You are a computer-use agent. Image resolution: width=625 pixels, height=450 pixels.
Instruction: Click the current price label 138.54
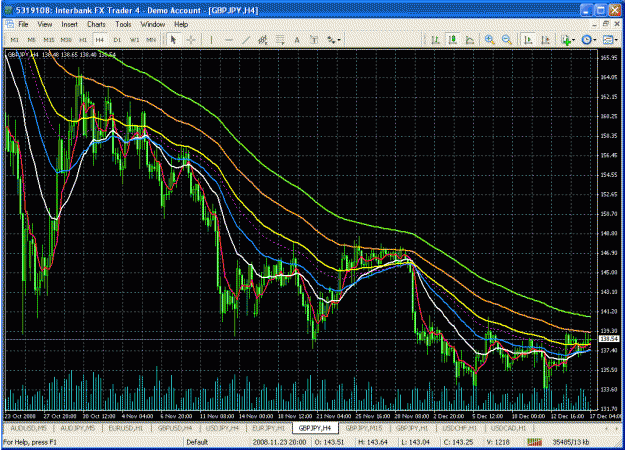pos(609,339)
